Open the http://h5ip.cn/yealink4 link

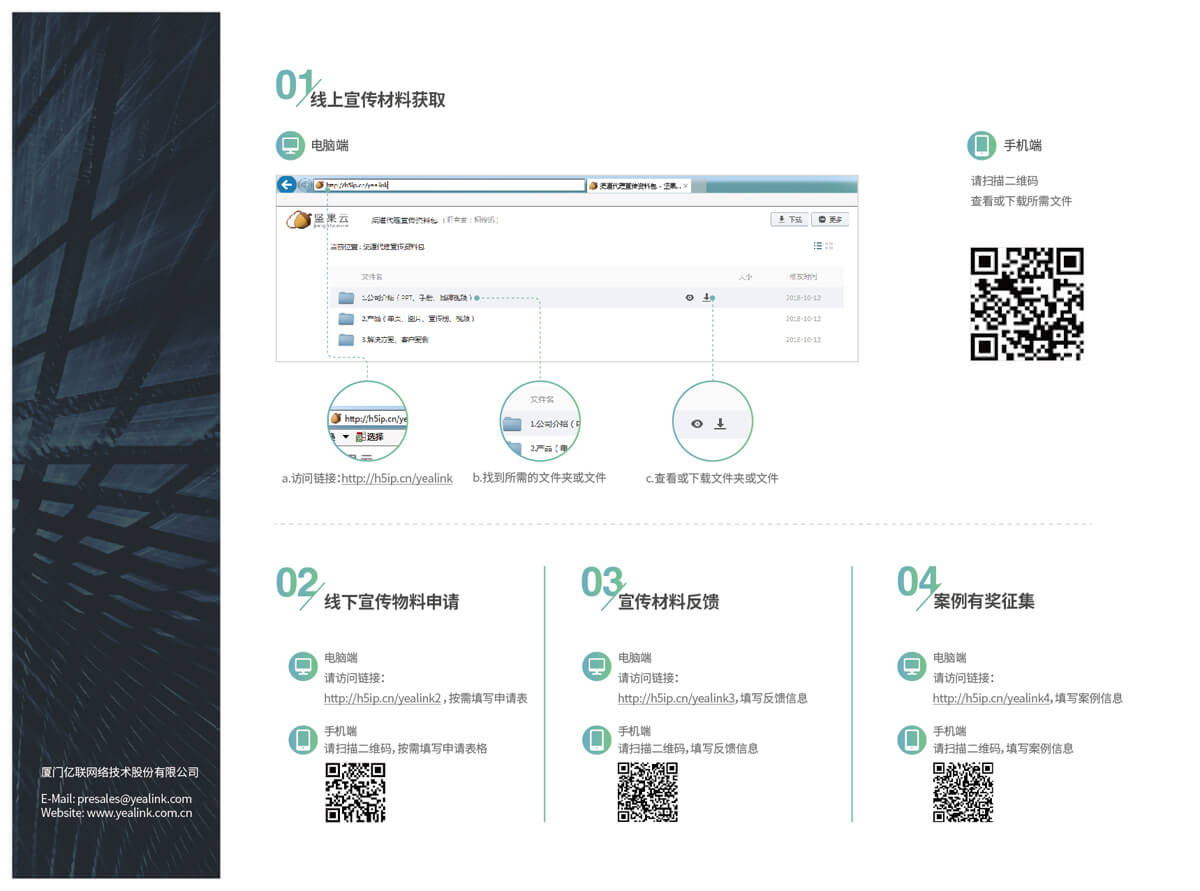(x=991, y=698)
